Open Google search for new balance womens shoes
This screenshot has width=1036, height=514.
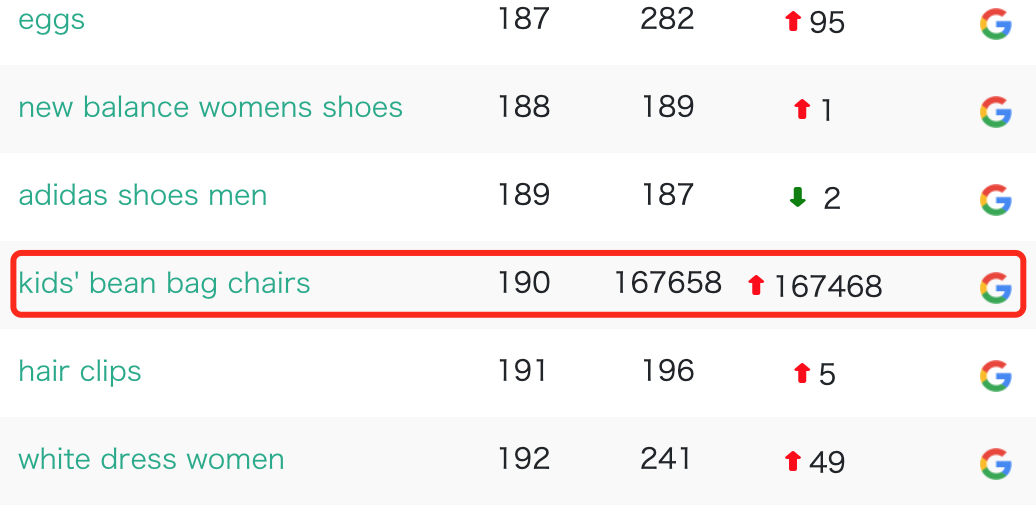(995, 111)
